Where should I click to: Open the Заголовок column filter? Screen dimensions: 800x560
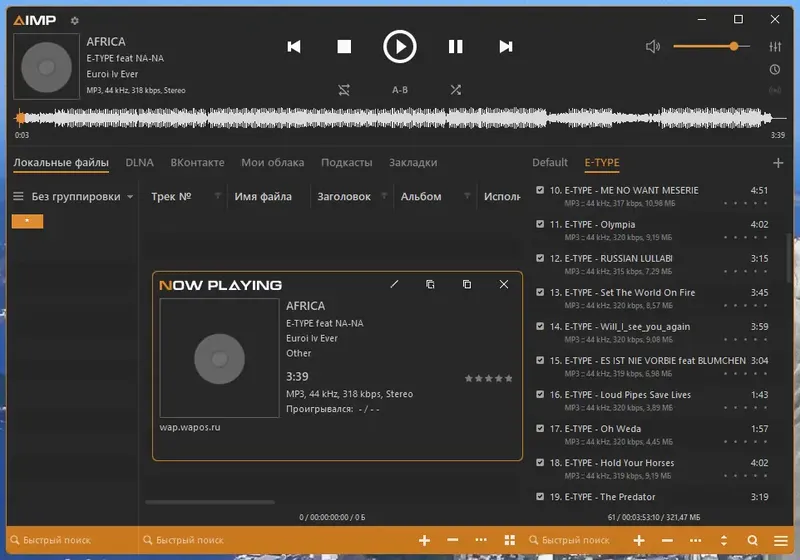point(384,196)
